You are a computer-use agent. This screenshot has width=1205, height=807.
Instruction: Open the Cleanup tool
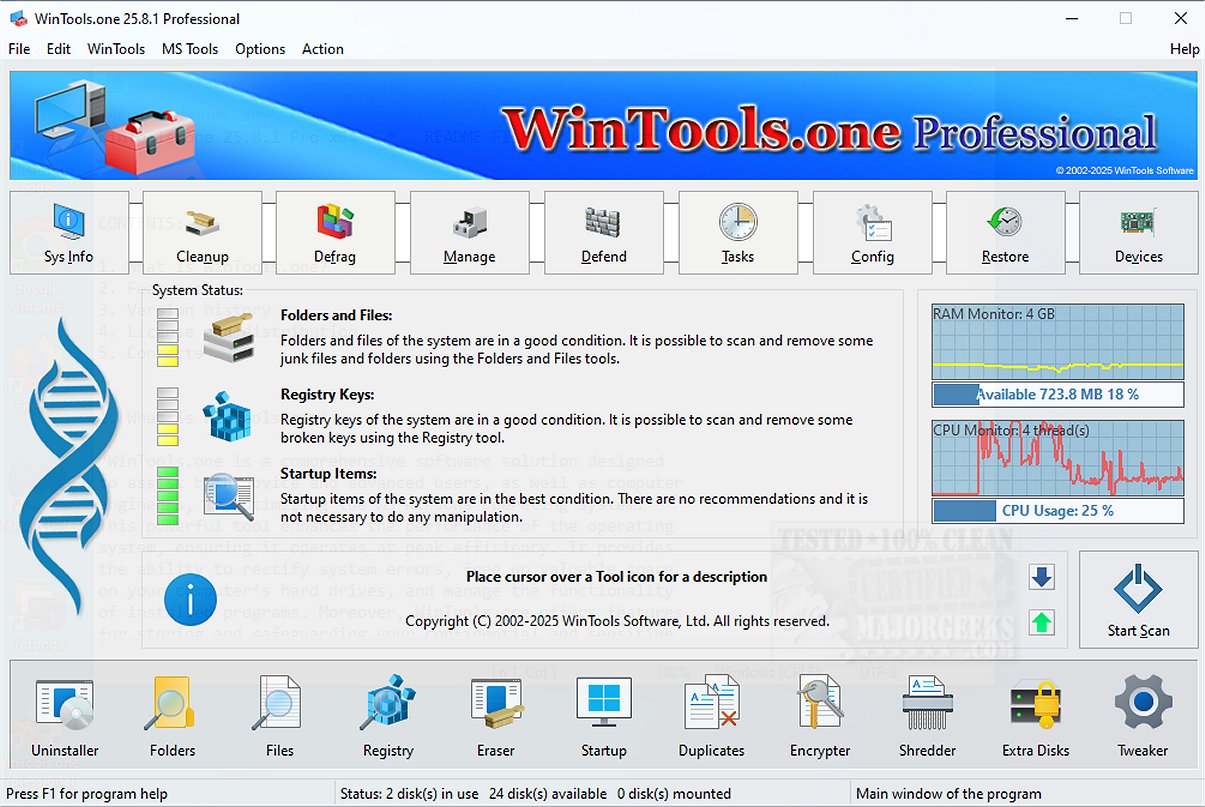coord(202,232)
